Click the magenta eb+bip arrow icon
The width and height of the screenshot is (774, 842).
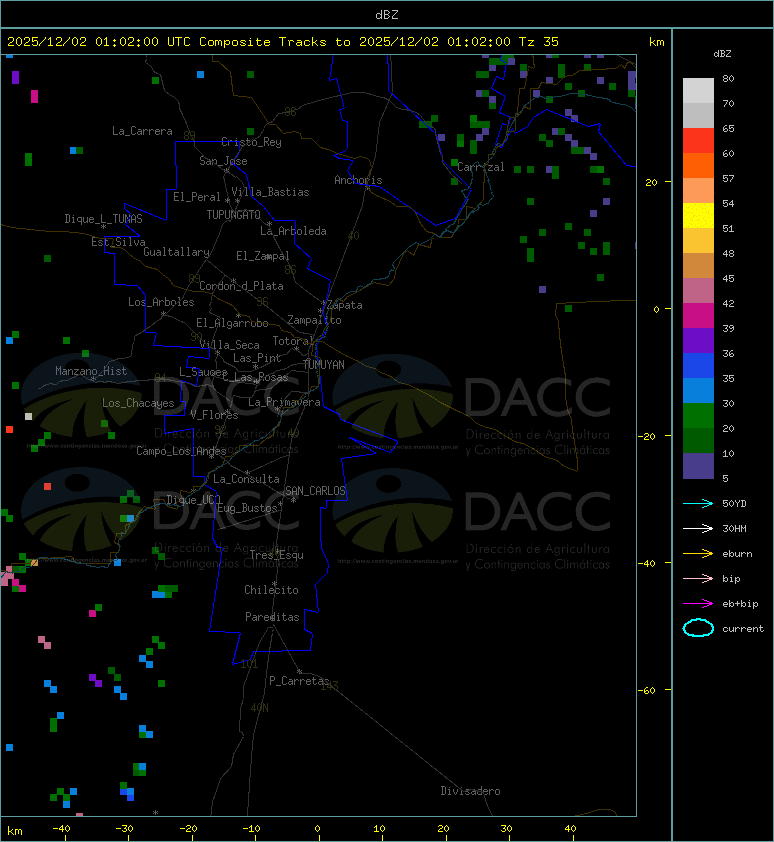click(x=698, y=604)
